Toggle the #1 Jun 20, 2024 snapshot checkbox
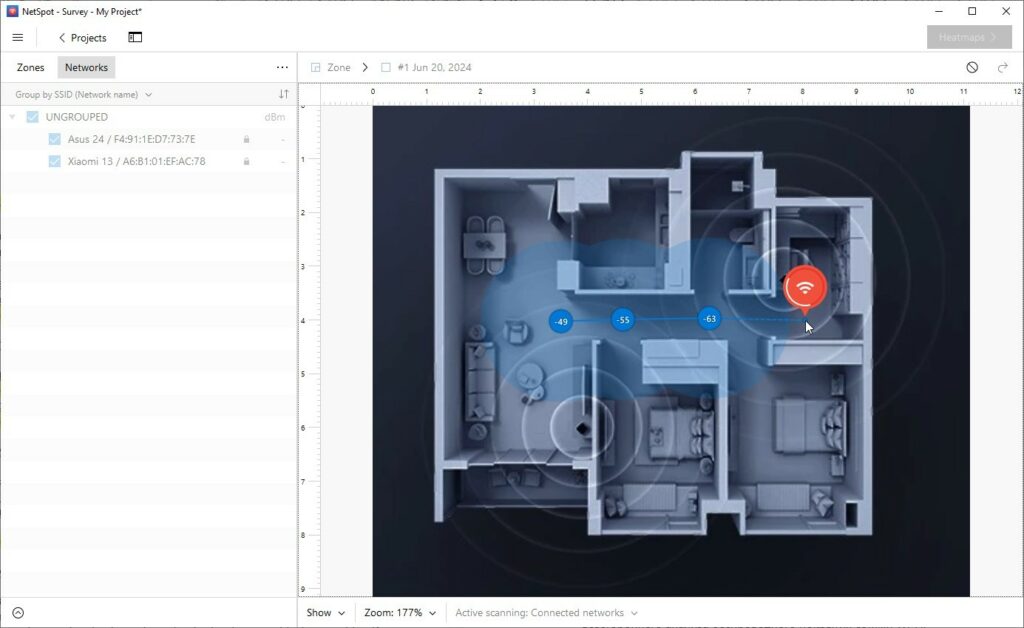The height and width of the screenshot is (628, 1024). [x=386, y=67]
